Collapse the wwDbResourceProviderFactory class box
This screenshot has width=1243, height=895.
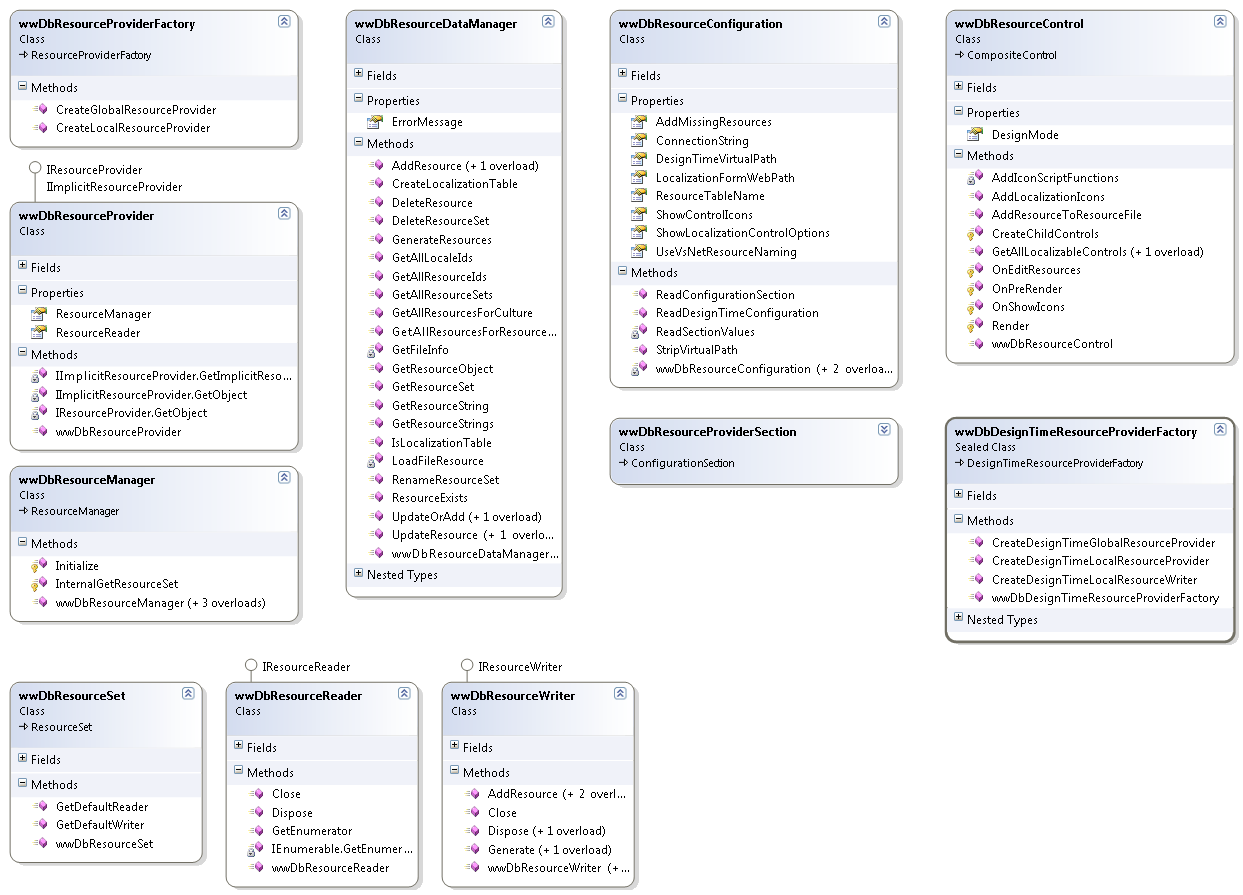tap(284, 21)
